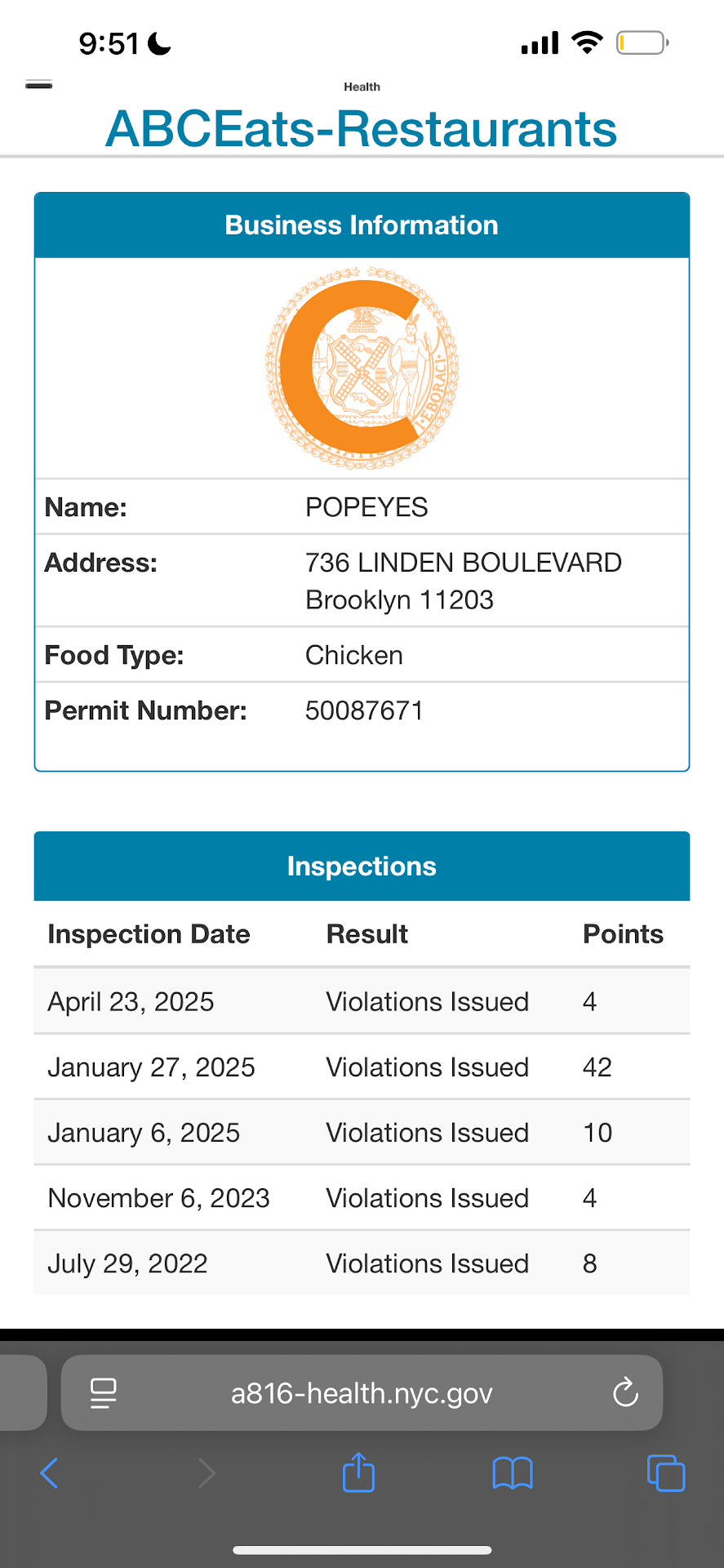Reload the page with refresh icon
724x1568 pixels.
coord(625,1392)
